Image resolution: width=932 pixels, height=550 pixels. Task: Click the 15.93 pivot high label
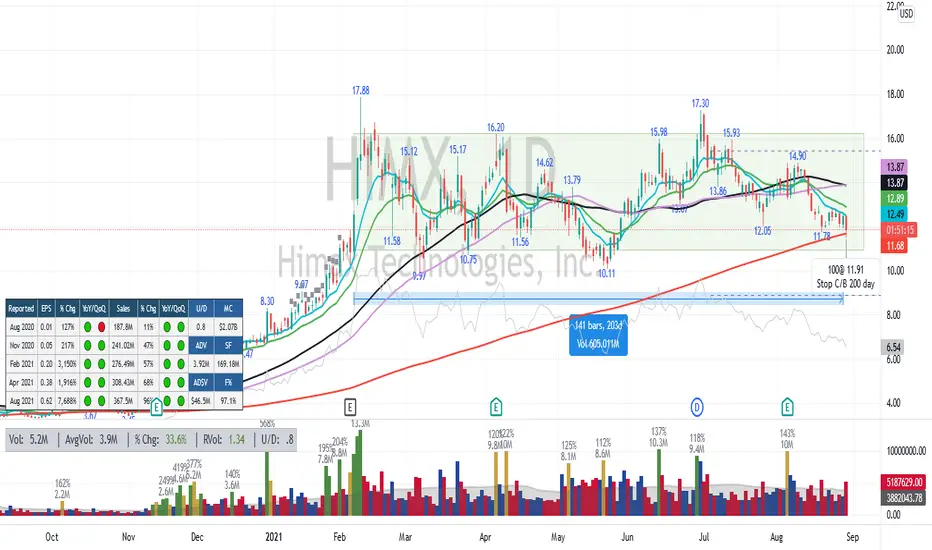tap(731, 133)
